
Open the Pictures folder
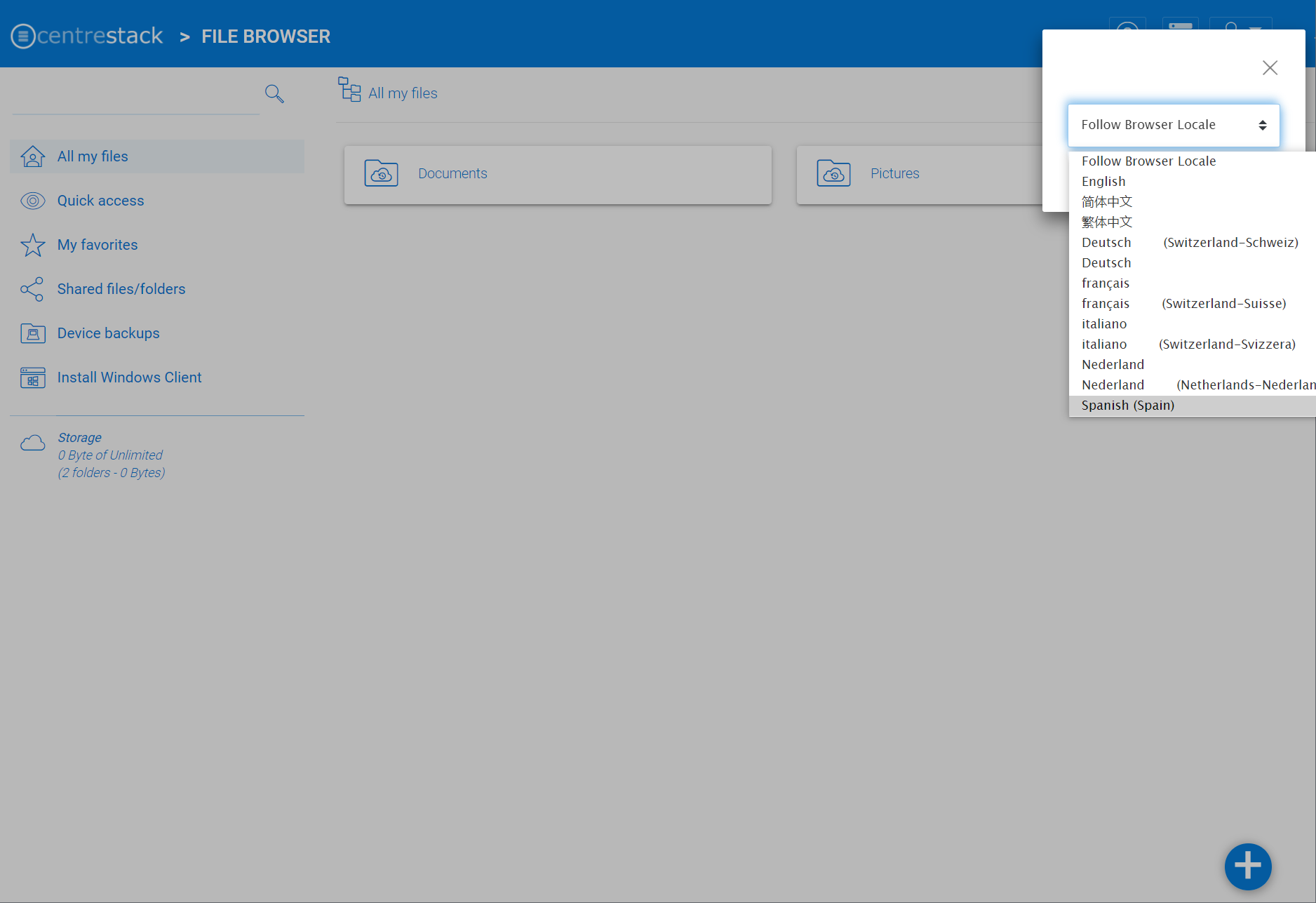coord(919,175)
